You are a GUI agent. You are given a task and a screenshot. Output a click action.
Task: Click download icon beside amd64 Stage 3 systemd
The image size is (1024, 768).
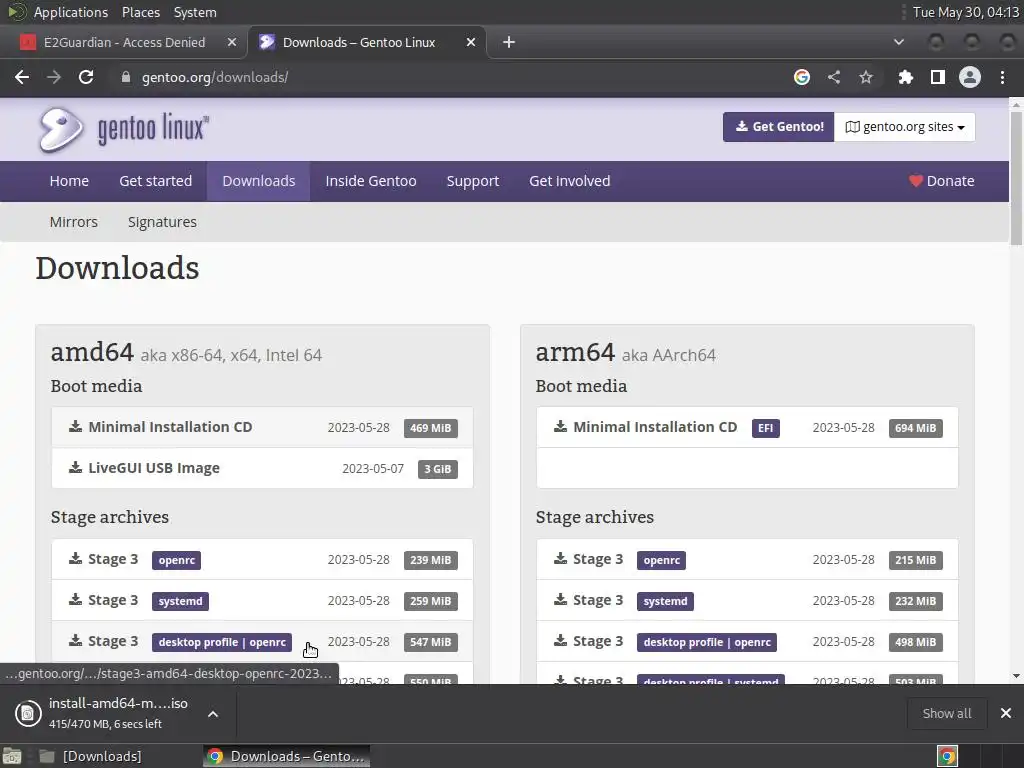click(76, 600)
